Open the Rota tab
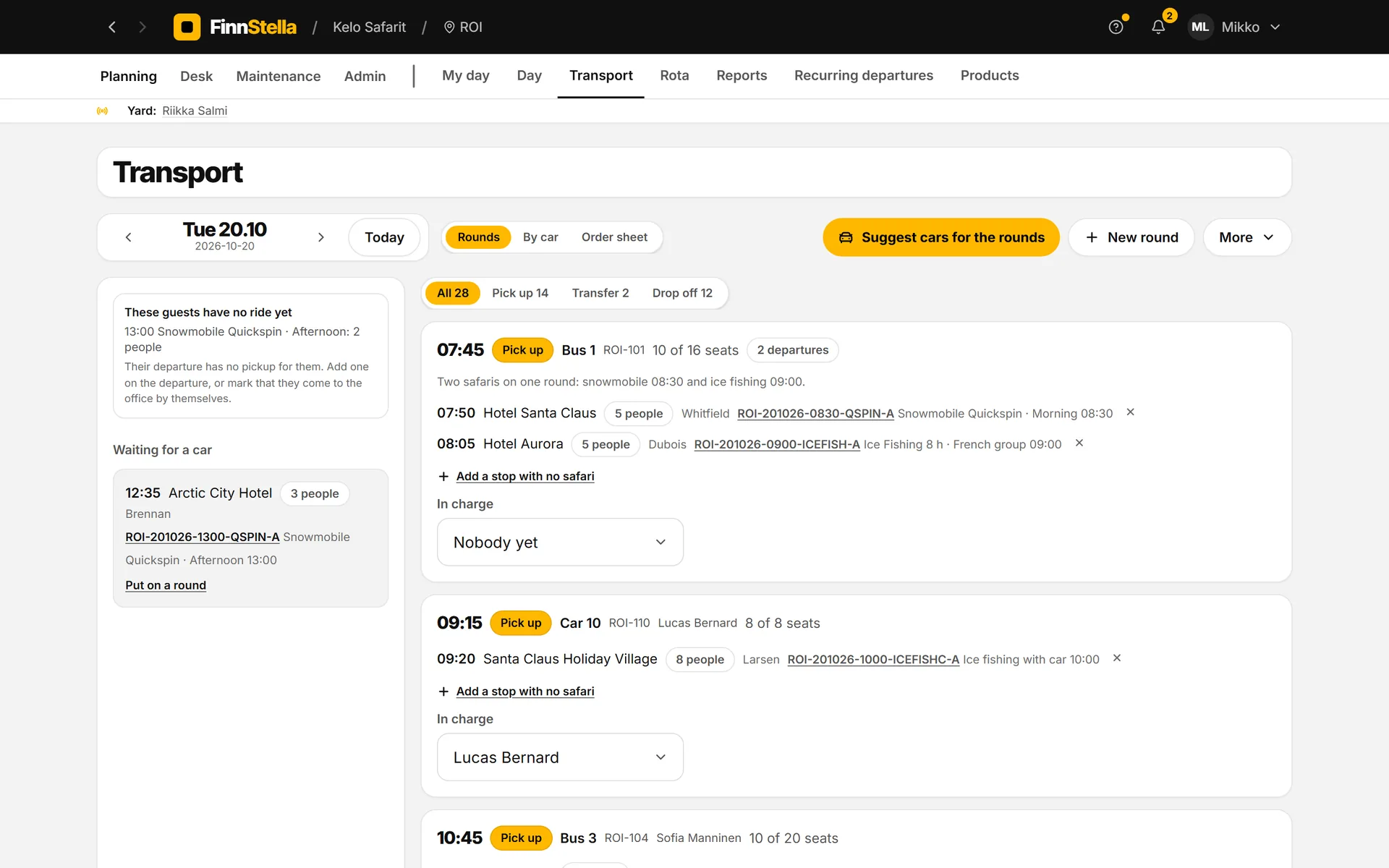 tap(674, 75)
